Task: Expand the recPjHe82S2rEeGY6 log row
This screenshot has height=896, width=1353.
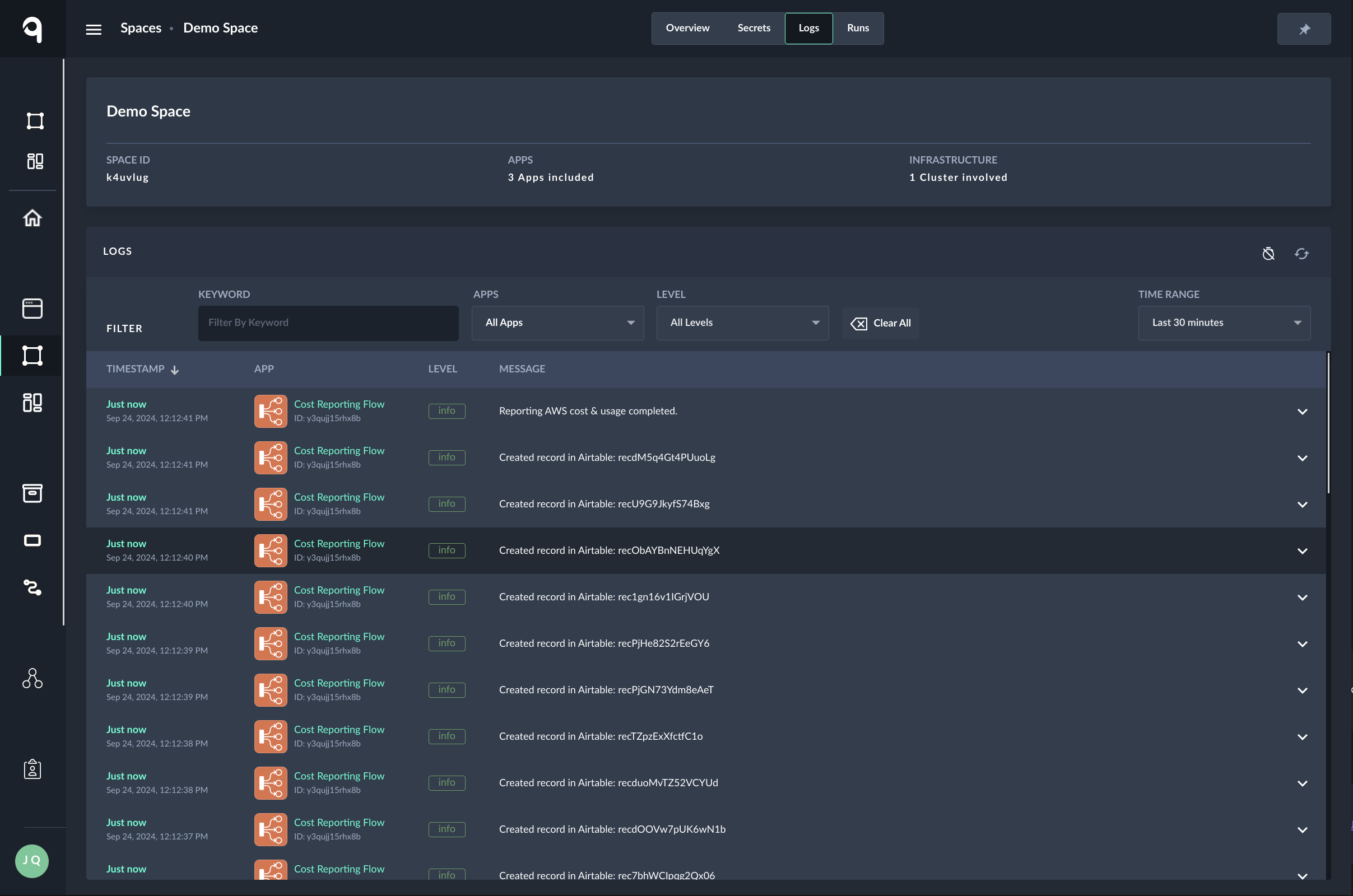Action: click(1302, 644)
